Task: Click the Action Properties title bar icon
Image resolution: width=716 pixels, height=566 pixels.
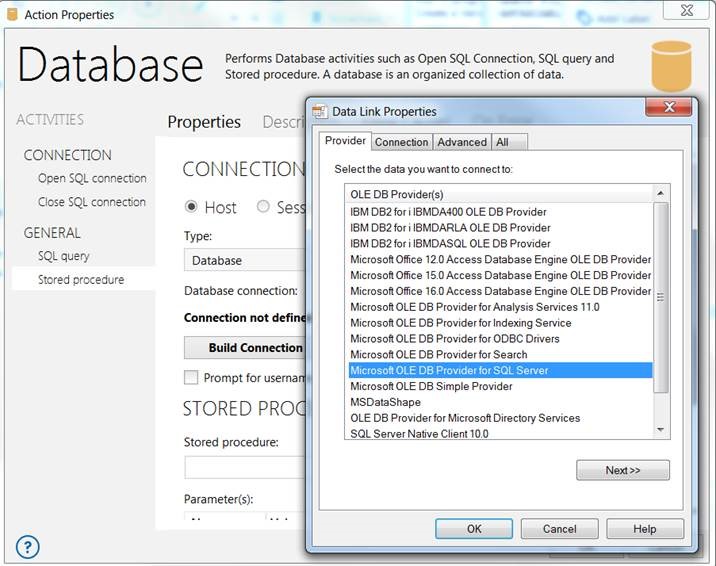Action: (13, 15)
